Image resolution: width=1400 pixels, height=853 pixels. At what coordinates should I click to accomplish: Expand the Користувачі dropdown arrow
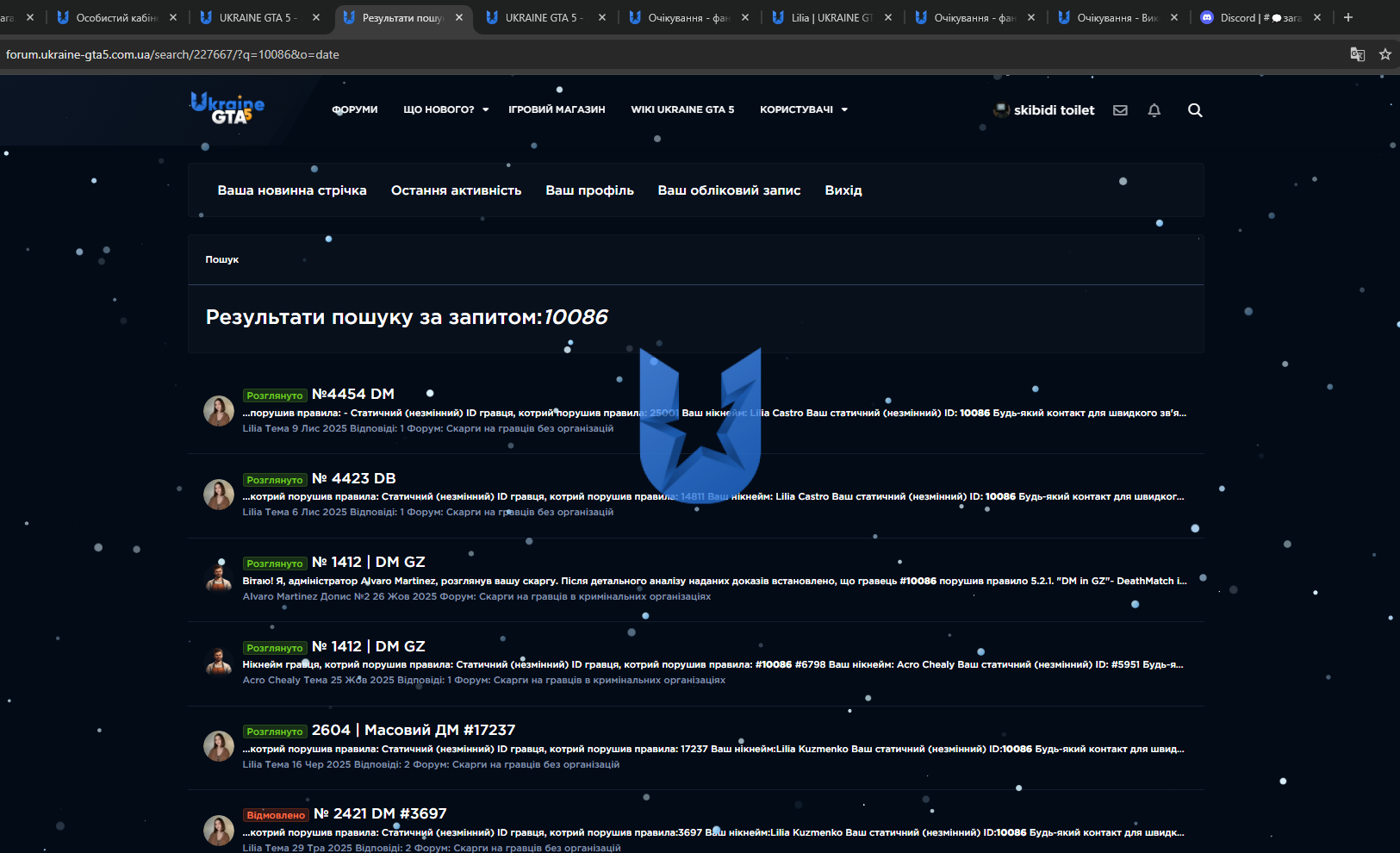pos(844,109)
